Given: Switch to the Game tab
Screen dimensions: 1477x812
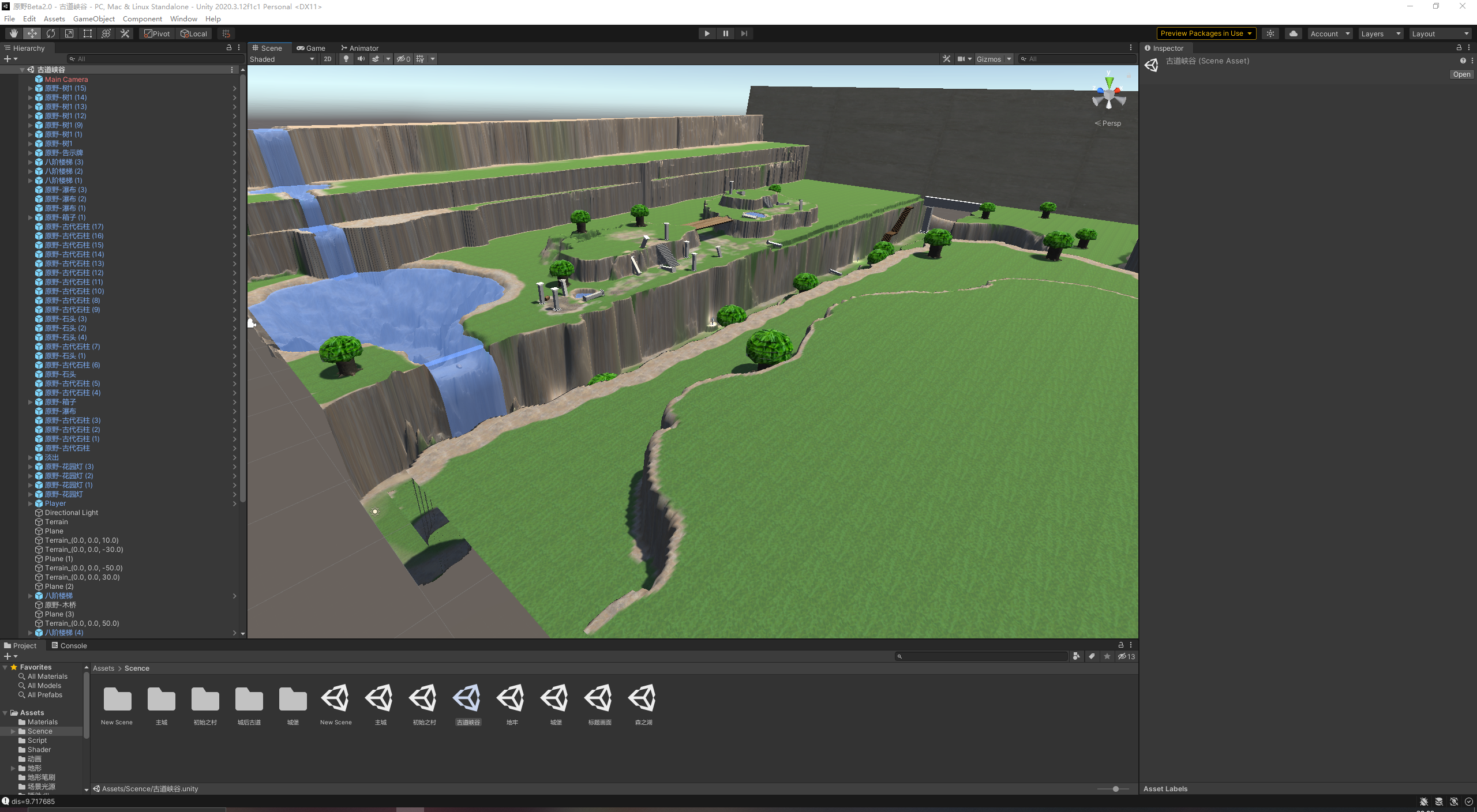Looking at the screenshot, I should tap(311, 48).
